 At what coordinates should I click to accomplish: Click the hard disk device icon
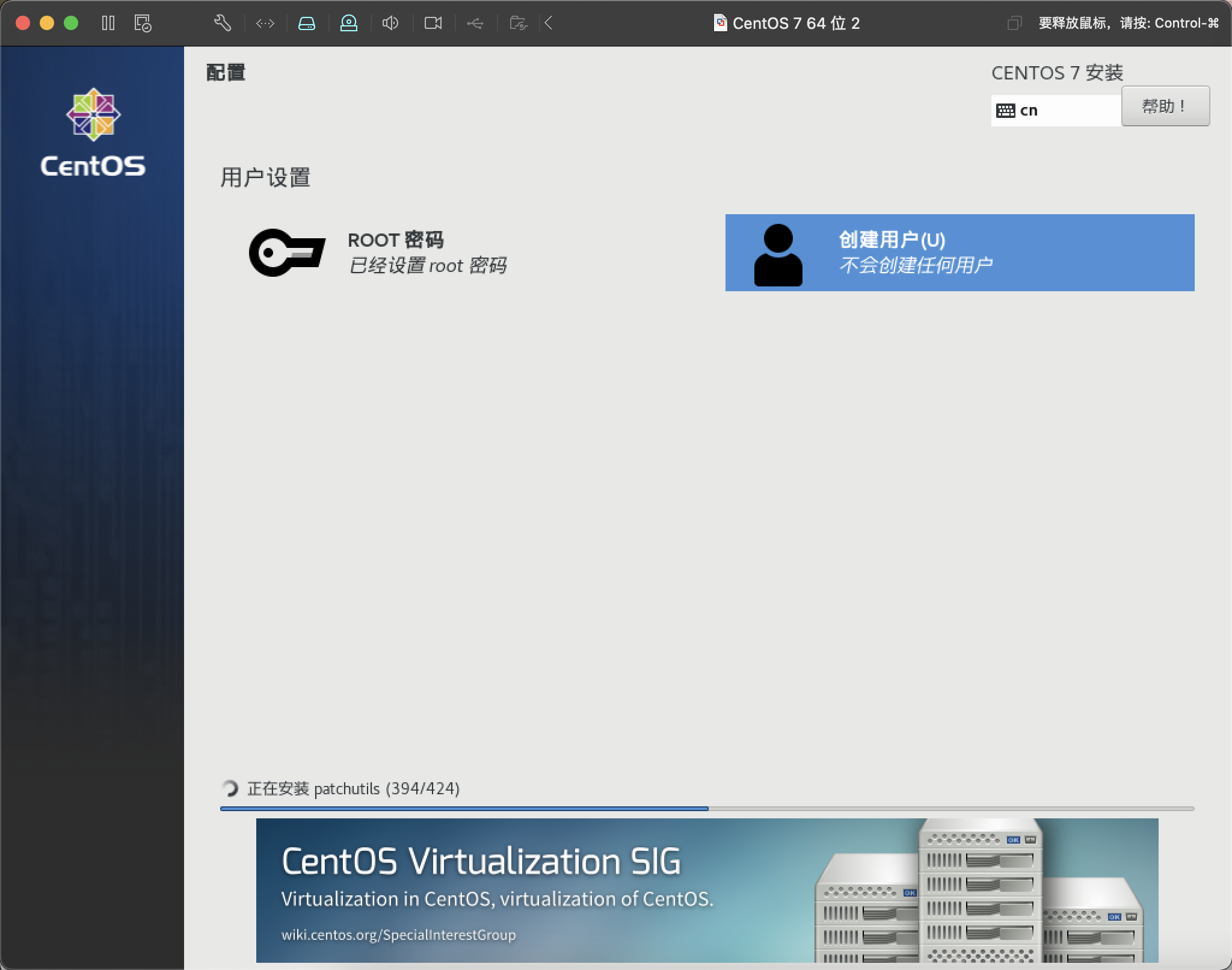point(307,23)
